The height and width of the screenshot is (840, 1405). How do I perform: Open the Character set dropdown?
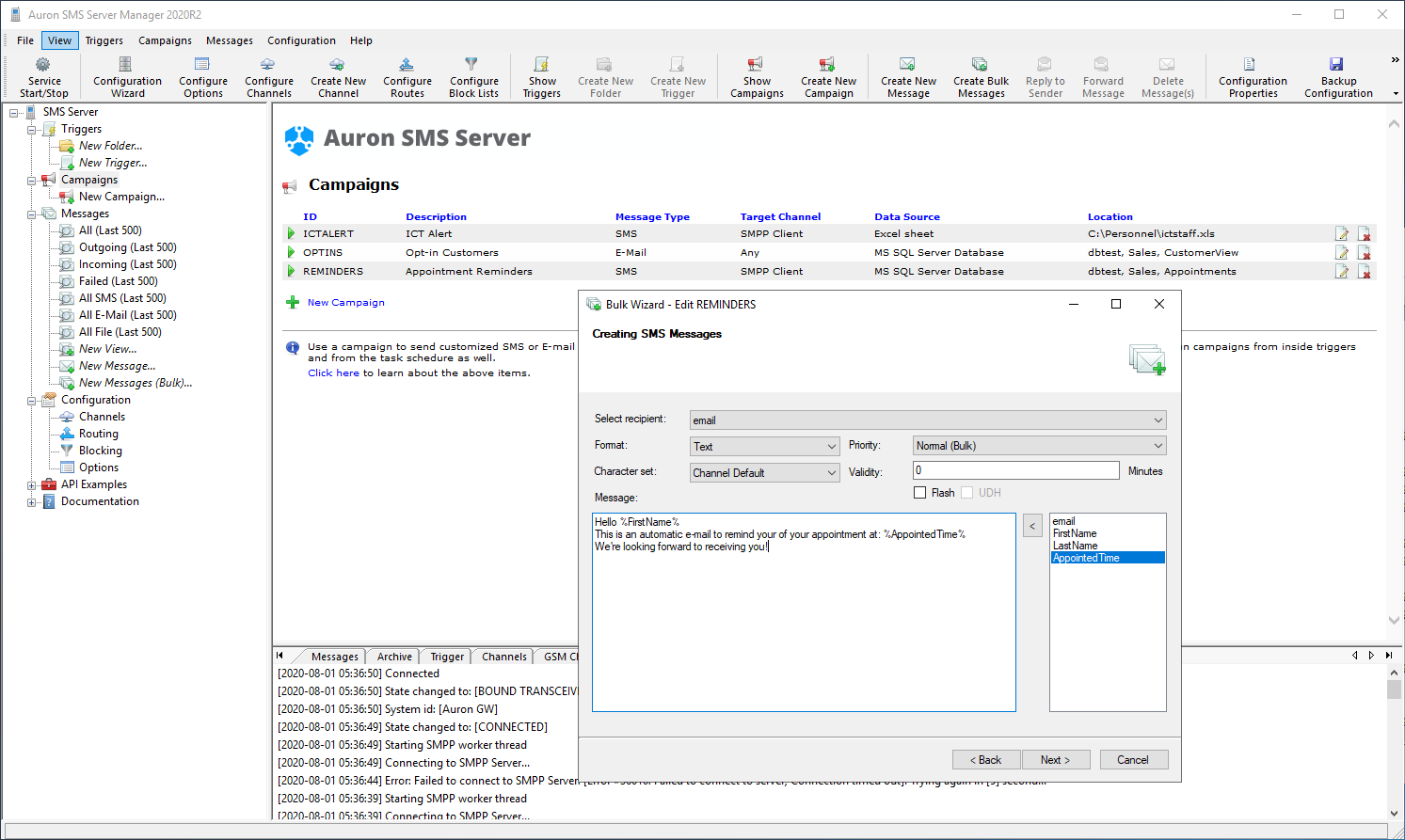[764, 473]
